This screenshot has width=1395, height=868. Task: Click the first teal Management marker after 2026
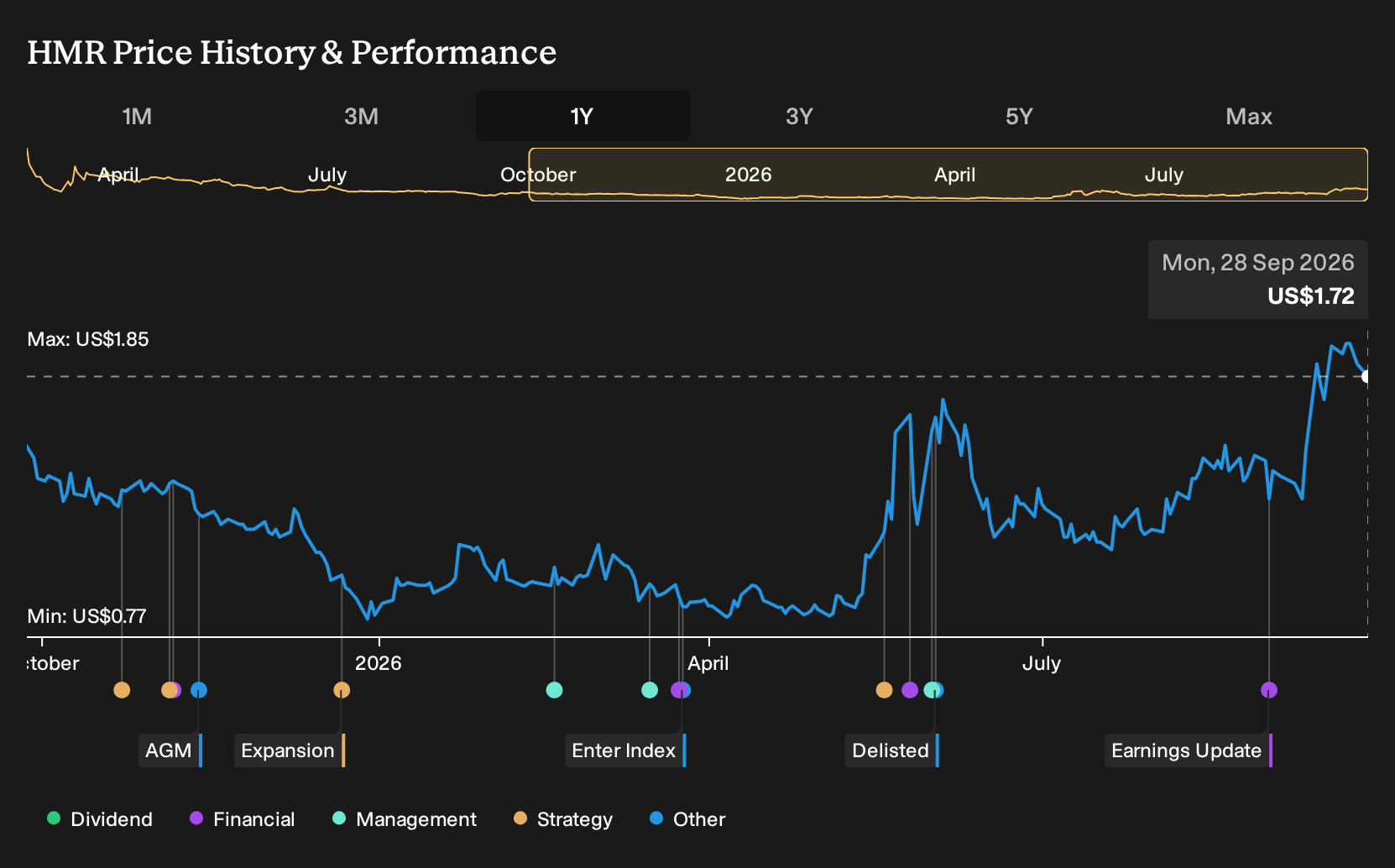click(554, 690)
